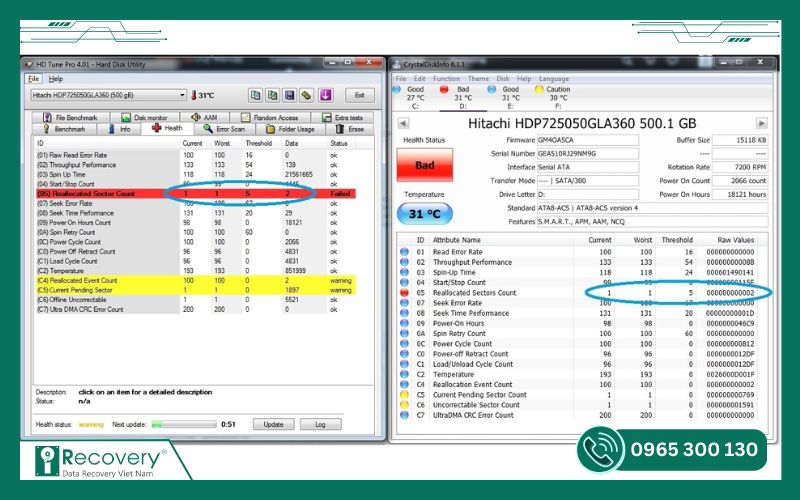Switch to the Info tab
This screenshot has height=500, width=800.
tap(119, 129)
